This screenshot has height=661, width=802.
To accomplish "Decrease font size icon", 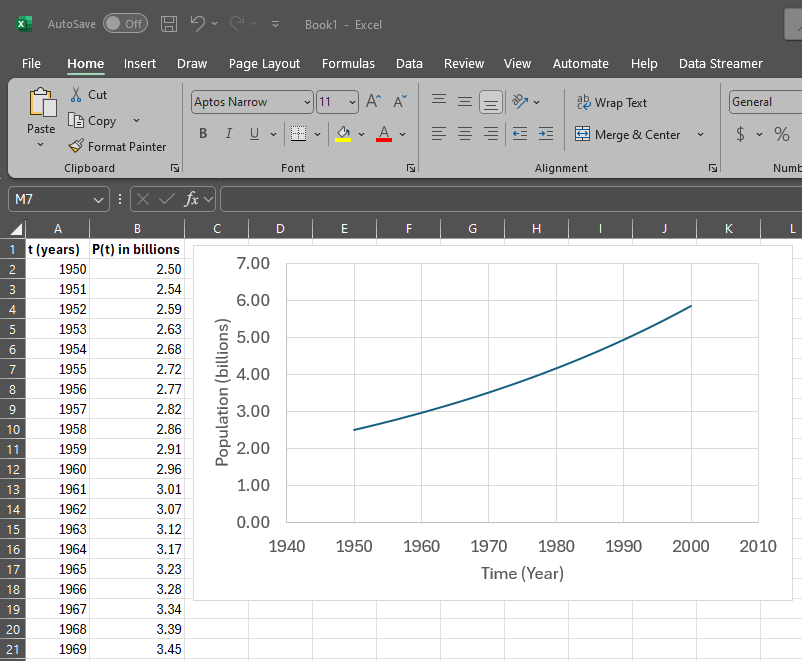I will click(x=400, y=101).
